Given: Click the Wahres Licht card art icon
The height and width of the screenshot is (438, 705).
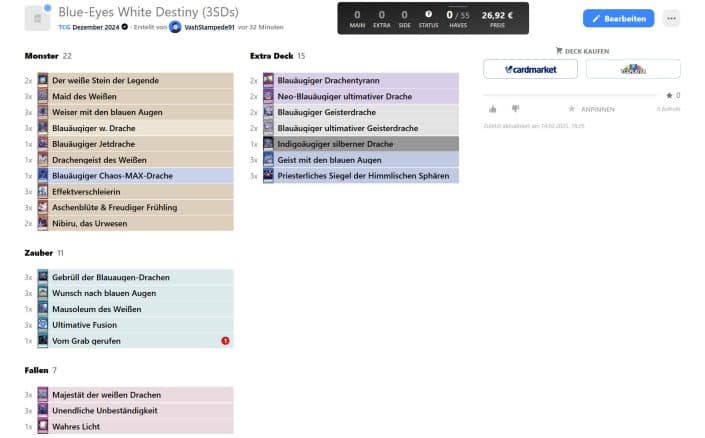Looking at the screenshot, I should (43, 426).
